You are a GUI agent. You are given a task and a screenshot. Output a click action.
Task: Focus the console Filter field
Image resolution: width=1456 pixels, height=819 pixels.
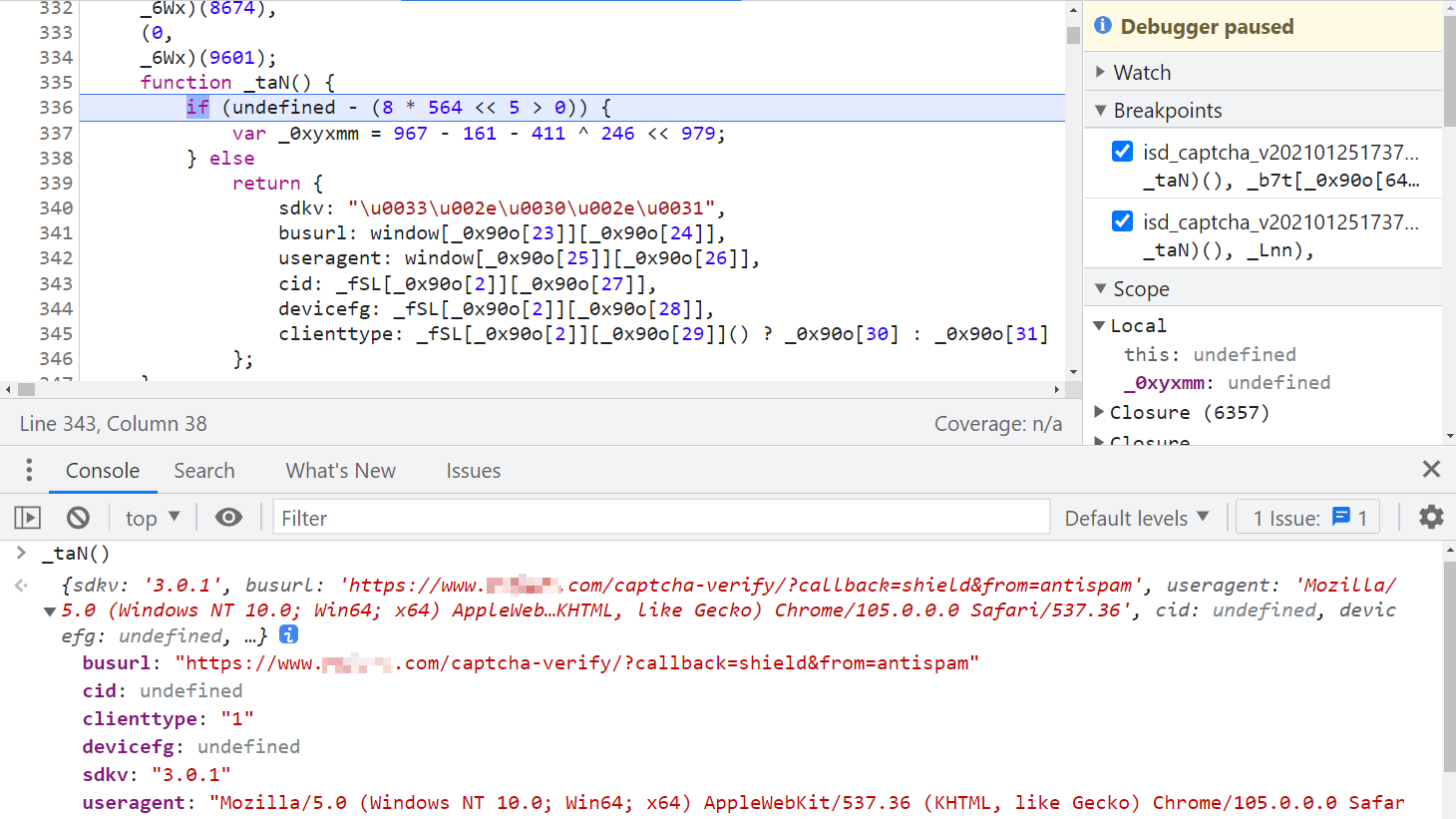[661, 518]
